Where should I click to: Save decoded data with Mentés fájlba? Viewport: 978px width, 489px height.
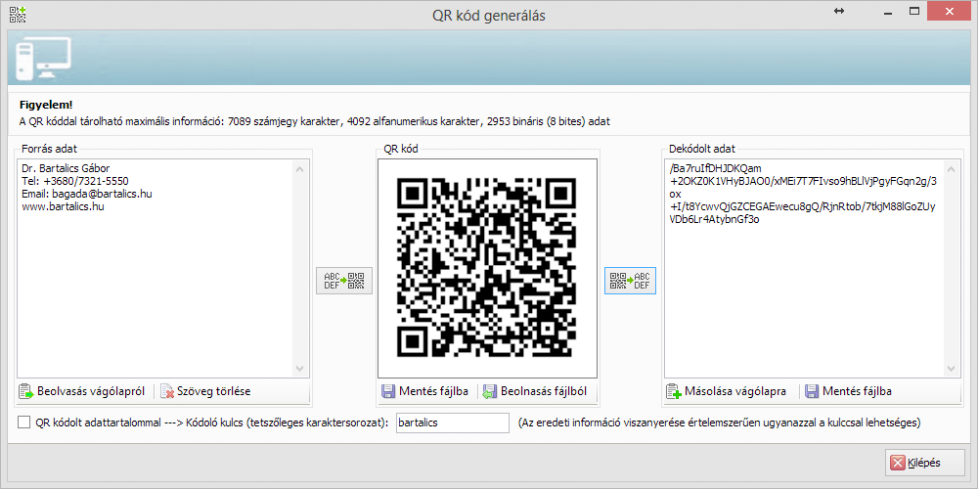pyautogui.click(x=849, y=391)
